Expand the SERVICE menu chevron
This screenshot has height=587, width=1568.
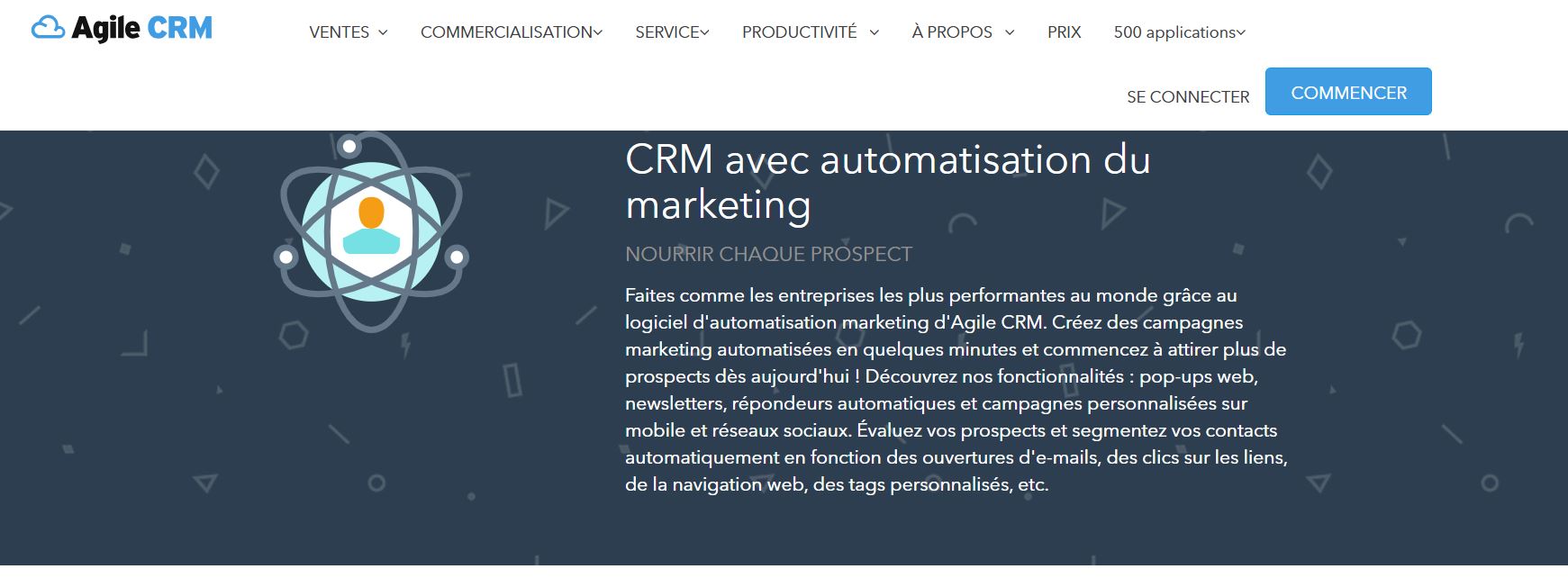click(x=706, y=31)
